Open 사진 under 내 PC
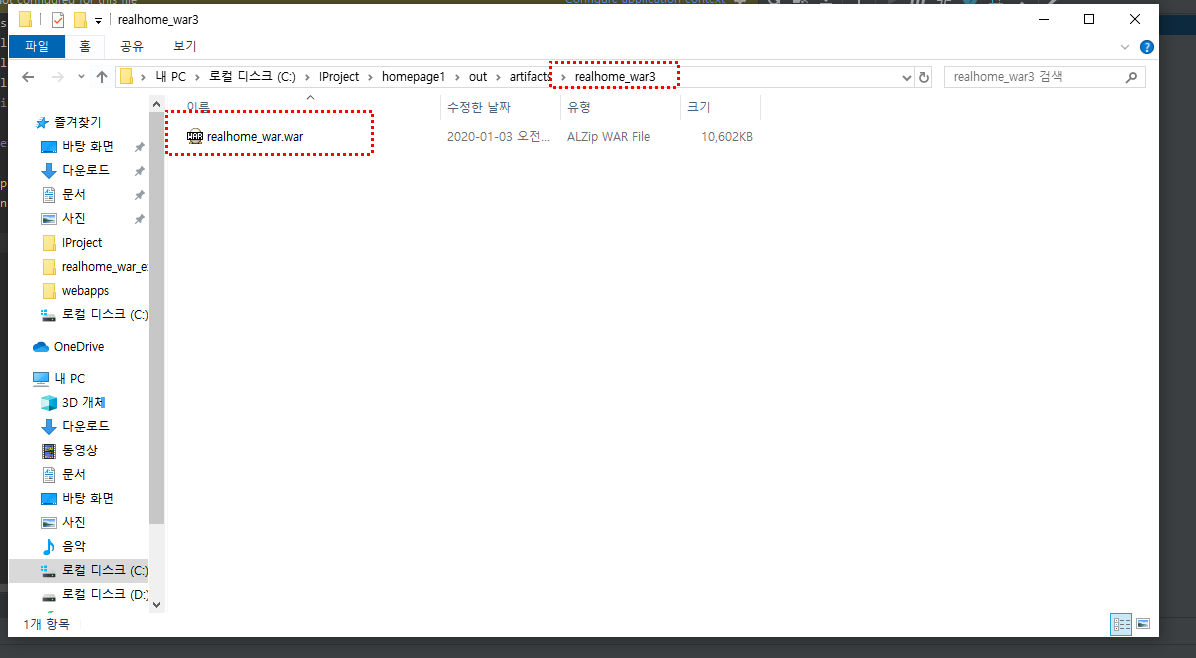This screenshot has width=1196, height=658. [73, 522]
